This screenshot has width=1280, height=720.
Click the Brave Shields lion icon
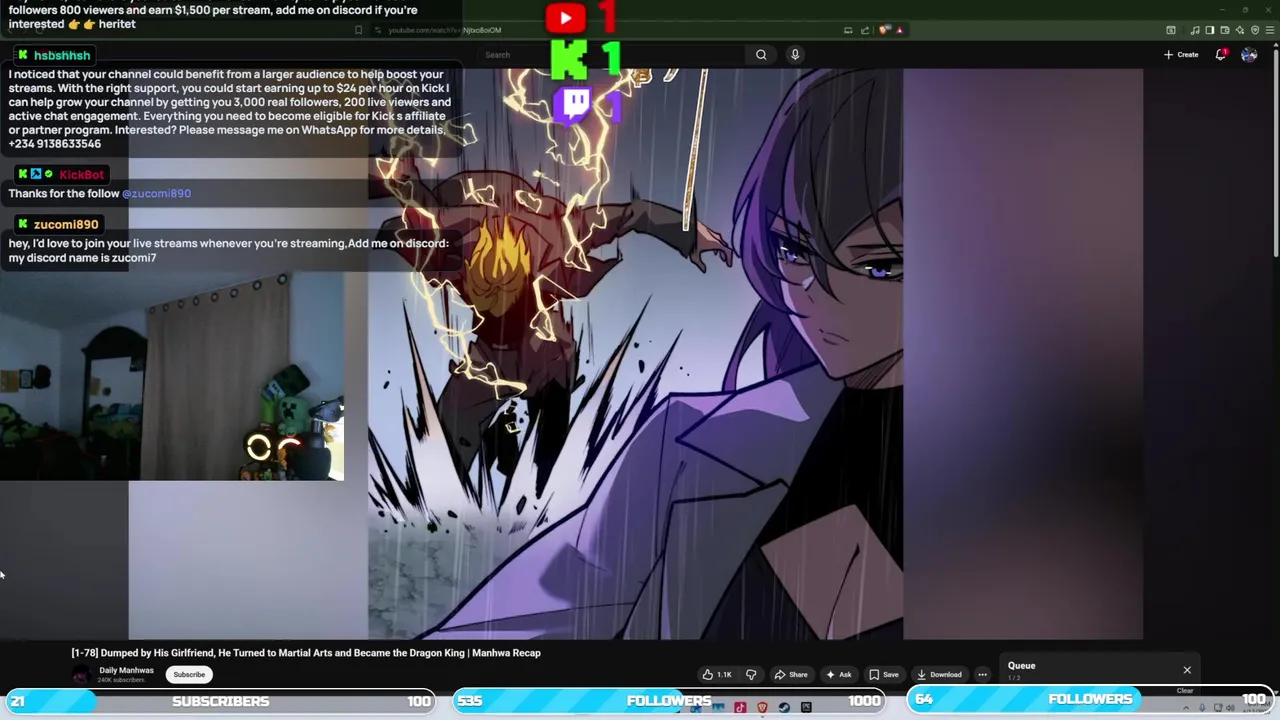pos(886,30)
